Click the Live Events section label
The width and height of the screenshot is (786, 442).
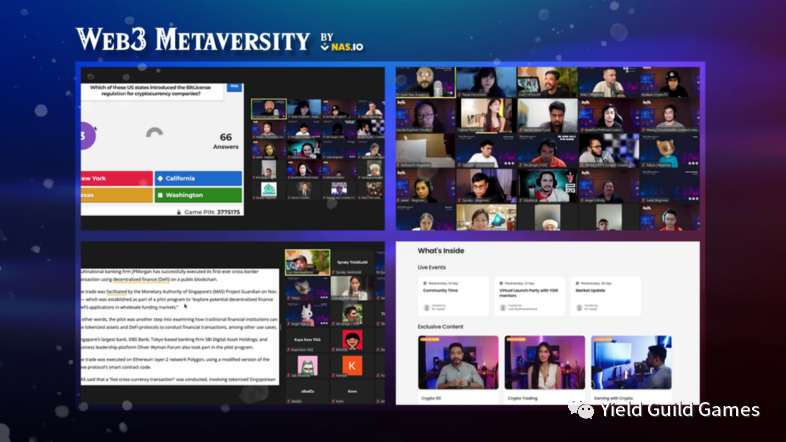[x=432, y=267]
